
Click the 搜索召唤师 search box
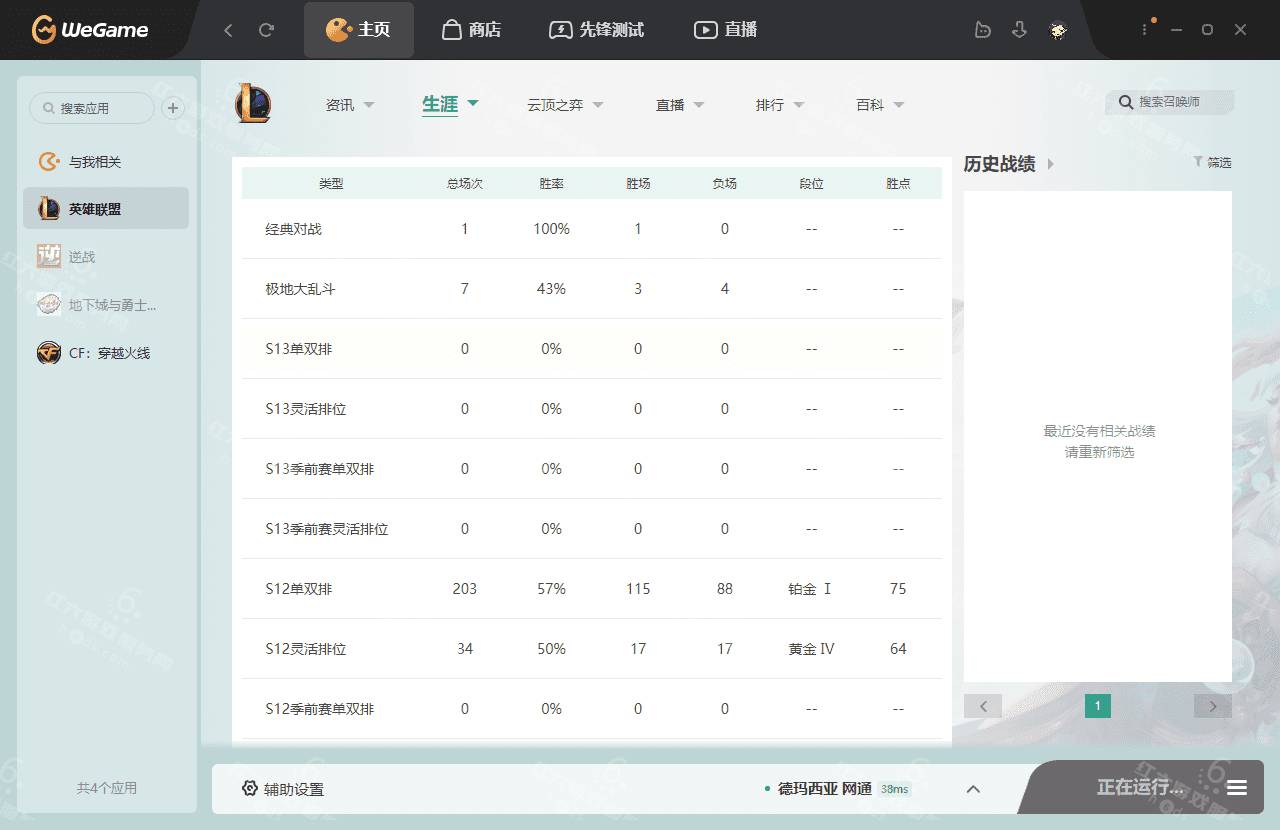tap(1170, 102)
